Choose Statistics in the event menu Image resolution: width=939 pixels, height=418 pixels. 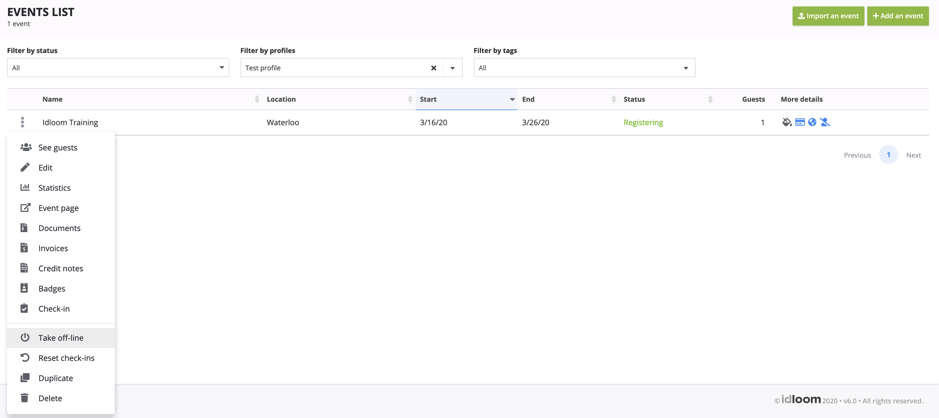pyautogui.click(x=54, y=188)
